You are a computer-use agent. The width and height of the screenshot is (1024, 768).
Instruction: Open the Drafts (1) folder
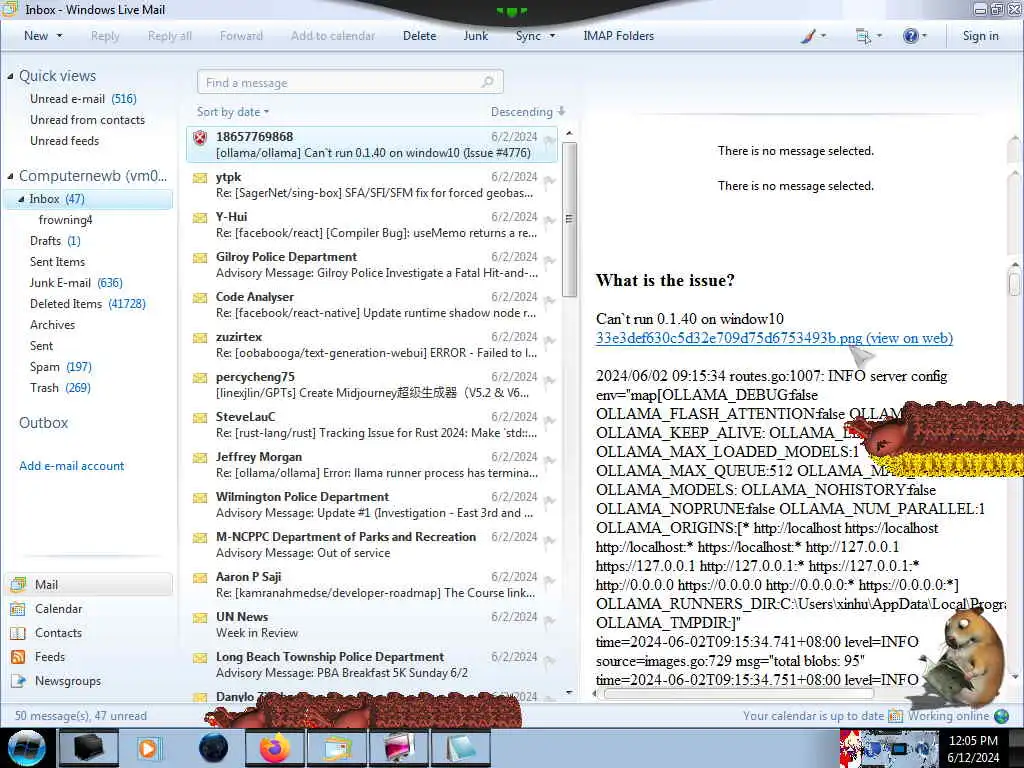55,241
